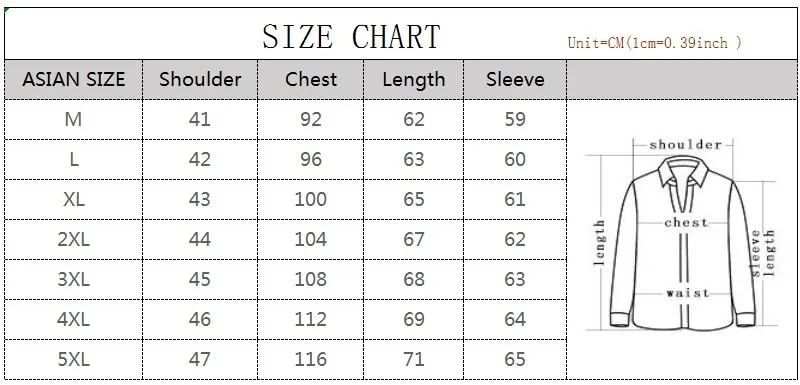Select chest value 100 for XL
Screen dimensions: 800x385
click(311, 199)
